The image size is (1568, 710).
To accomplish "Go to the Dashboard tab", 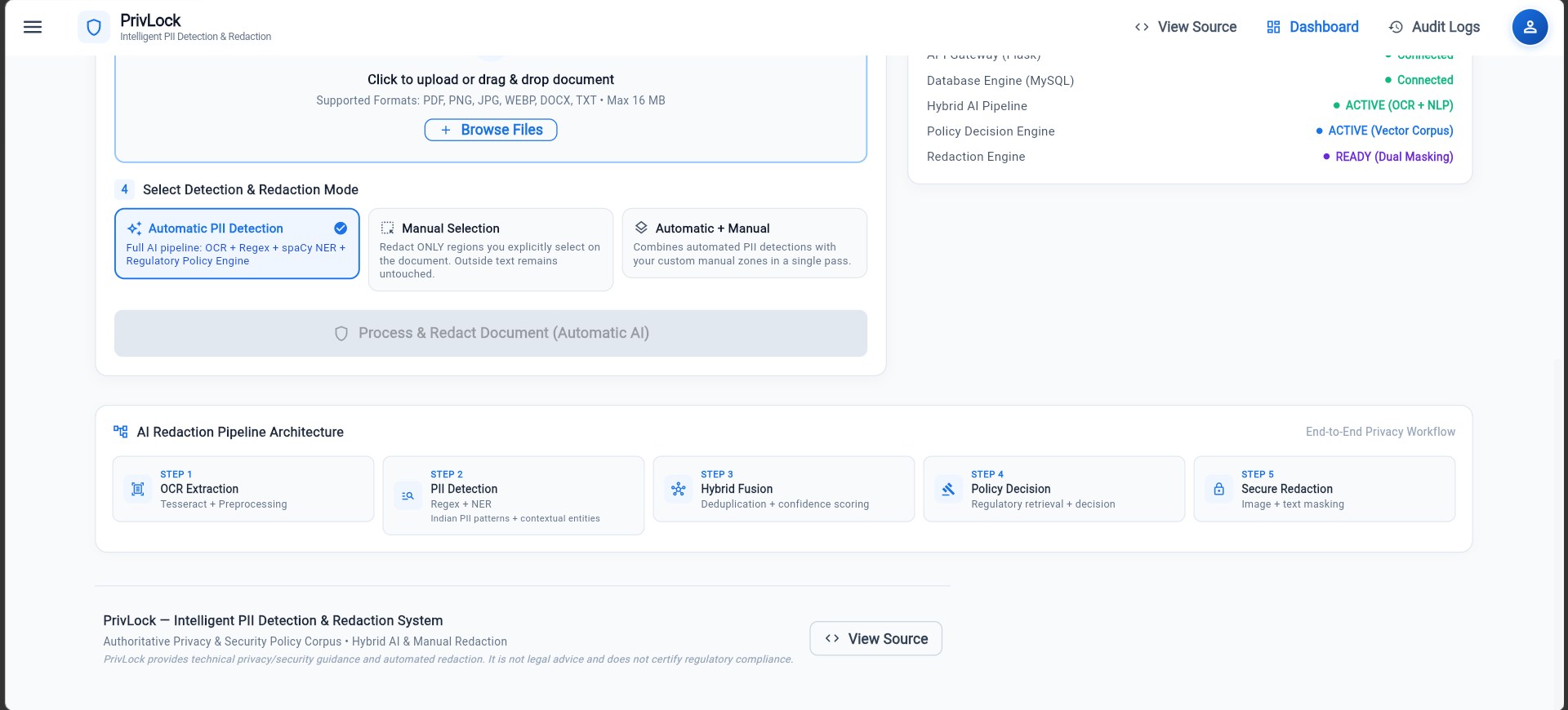I will (1313, 27).
